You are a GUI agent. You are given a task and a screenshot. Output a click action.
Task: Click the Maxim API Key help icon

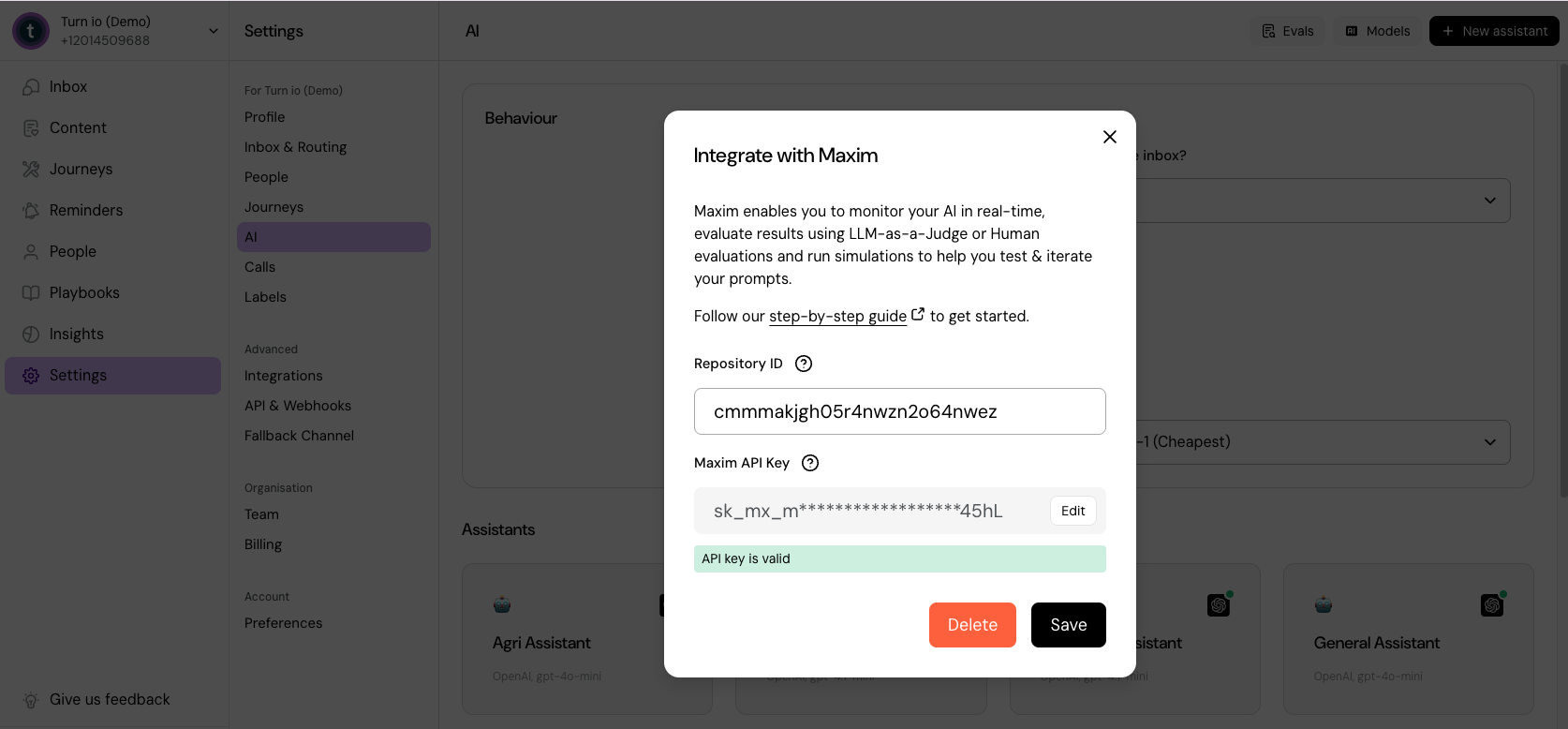click(x=810, y=463)
